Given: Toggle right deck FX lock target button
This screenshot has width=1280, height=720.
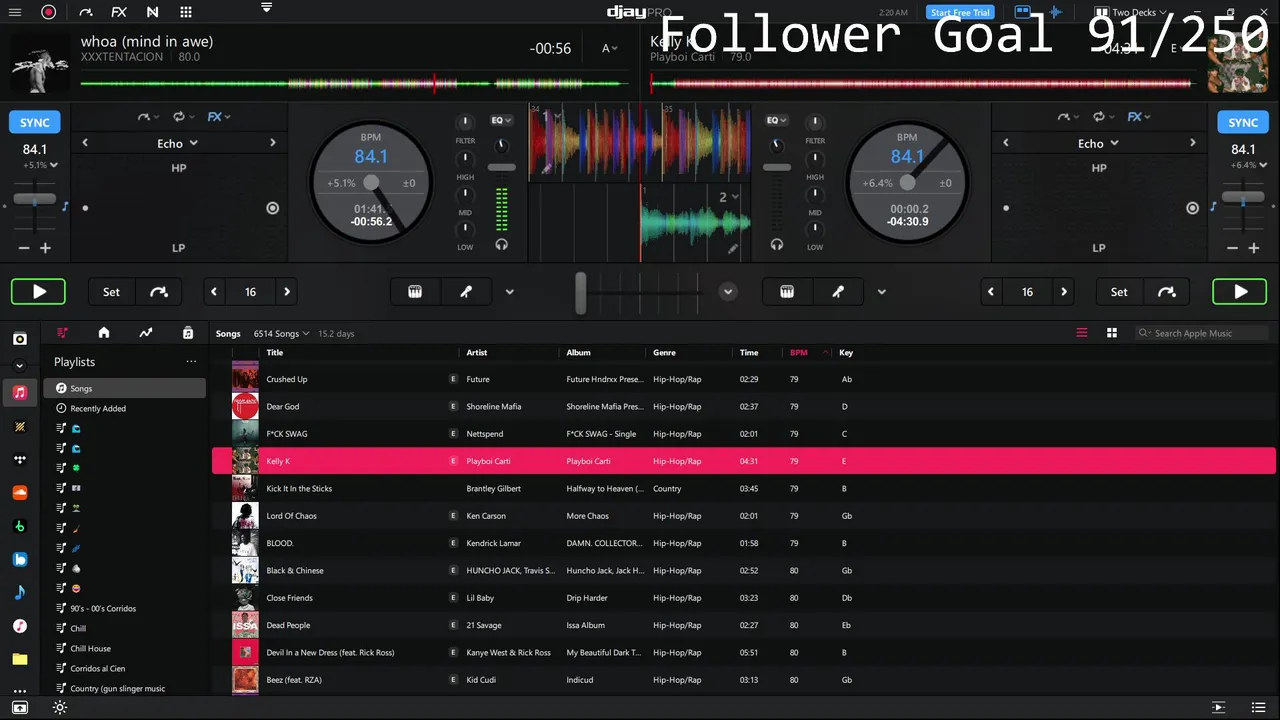Looking at the screenshot, I should (1192, 208).
